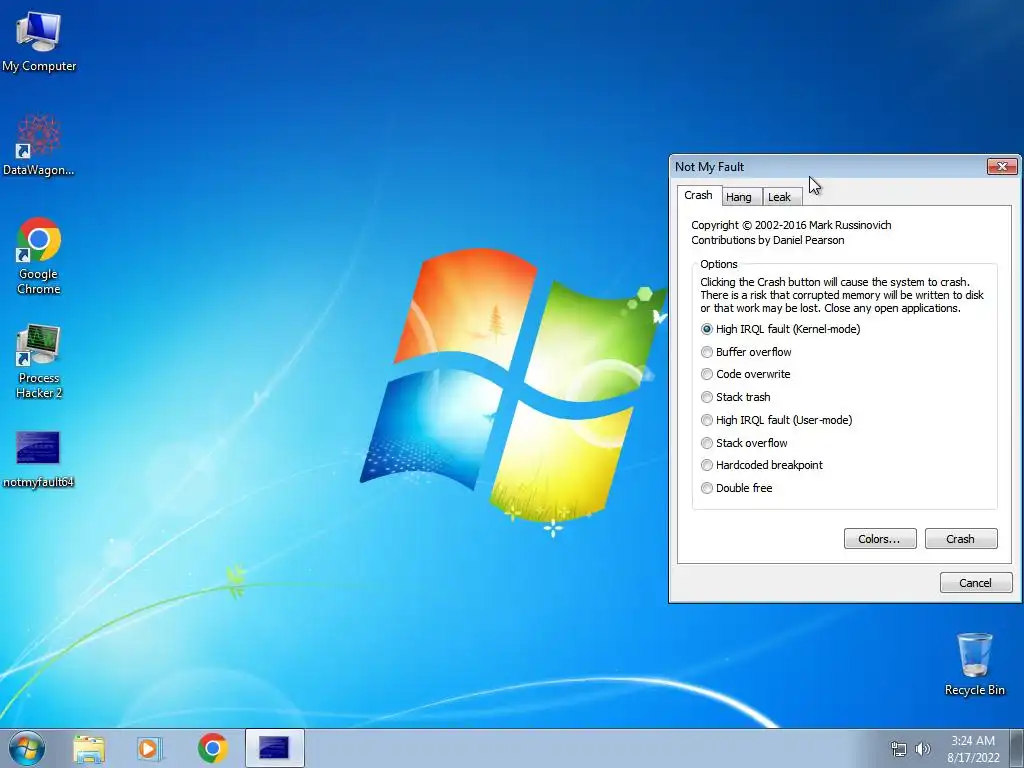Screen dimensions: 1024x768
Task: Open Process Hacker 2 desktop shortcut
Action: click(39, 360)
